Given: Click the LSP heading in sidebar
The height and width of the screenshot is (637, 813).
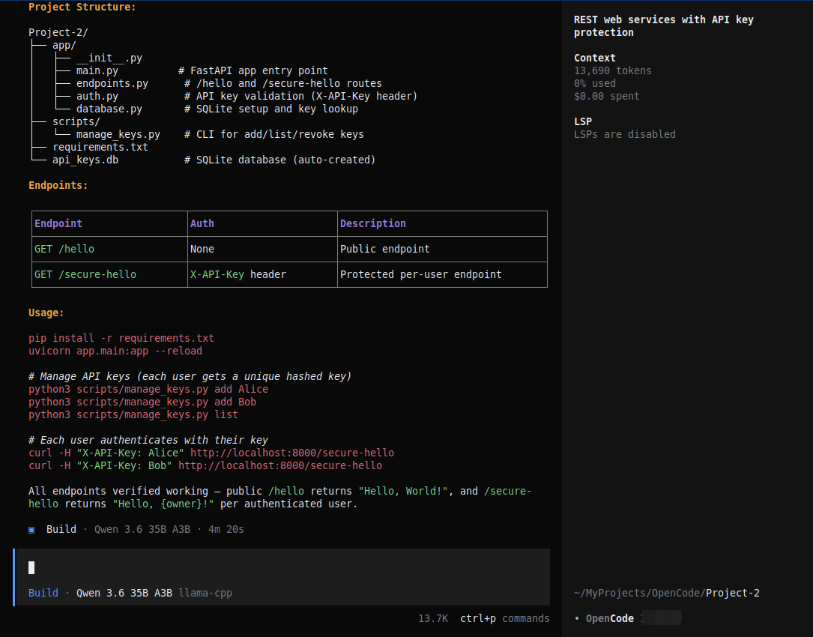Looking at the screenshot, I should [x=583, y=121].
